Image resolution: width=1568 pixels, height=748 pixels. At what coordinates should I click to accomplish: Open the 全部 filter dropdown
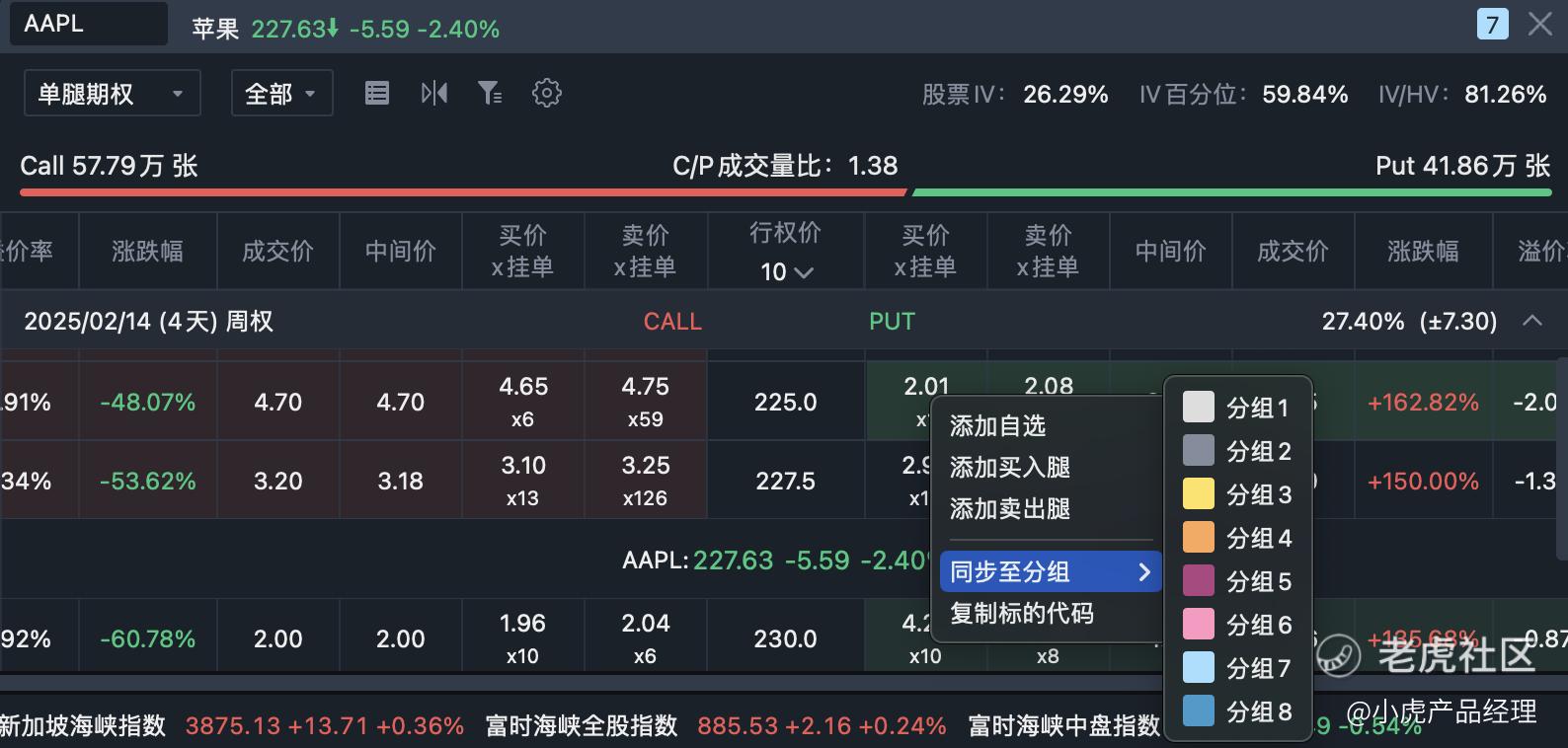(281, 94)
